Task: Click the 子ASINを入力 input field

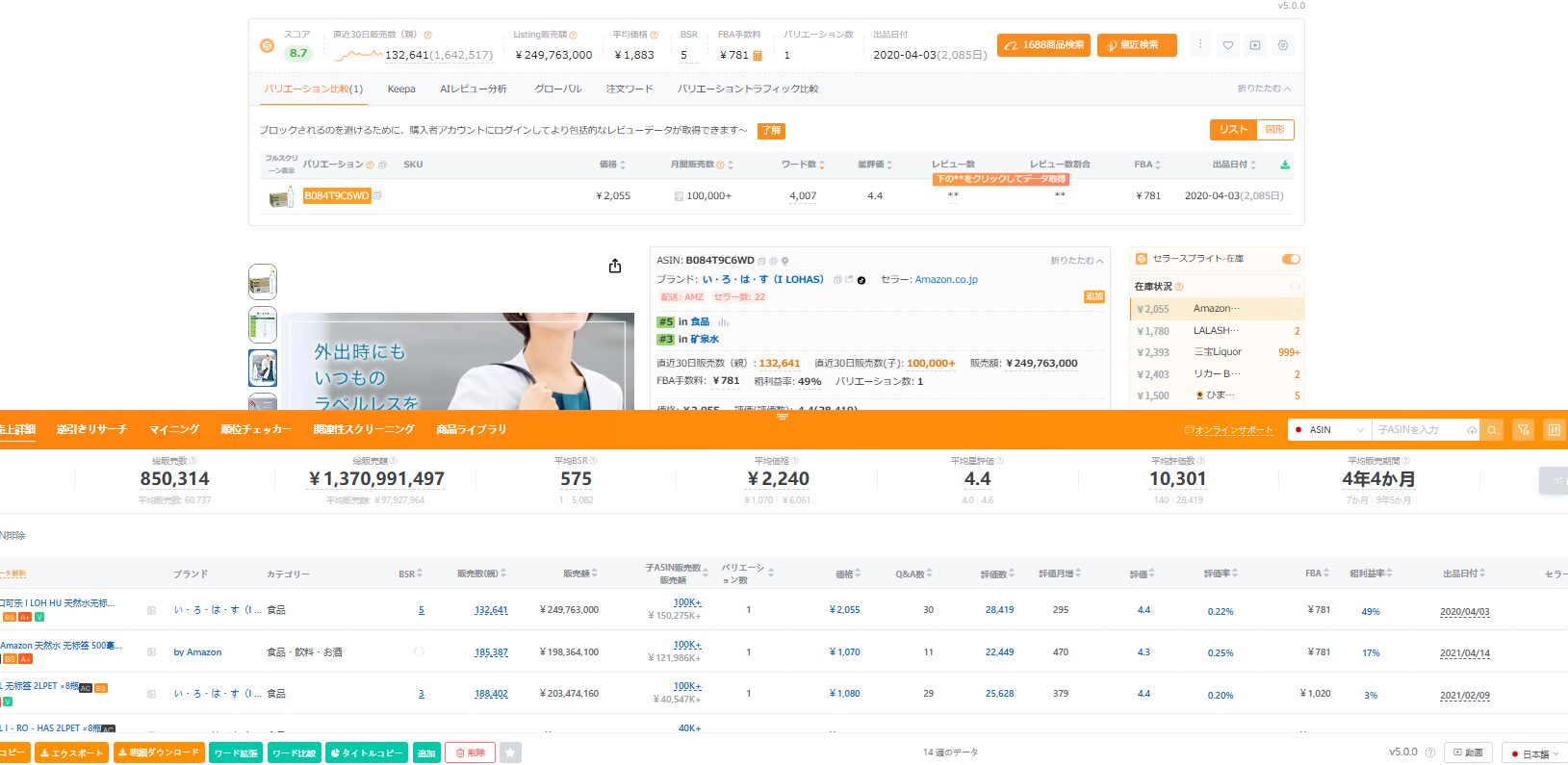Action: pos(1419,430)
